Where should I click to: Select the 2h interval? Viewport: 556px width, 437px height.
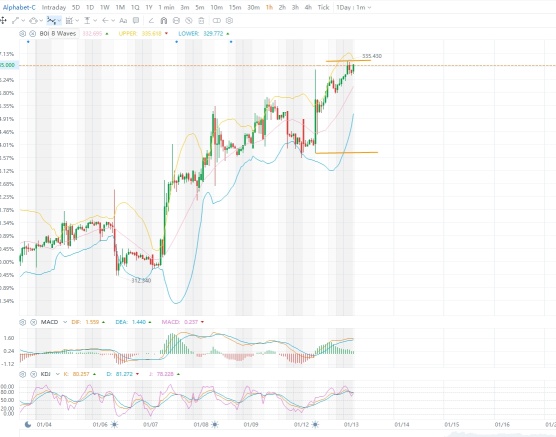click(x=282, y=7)
